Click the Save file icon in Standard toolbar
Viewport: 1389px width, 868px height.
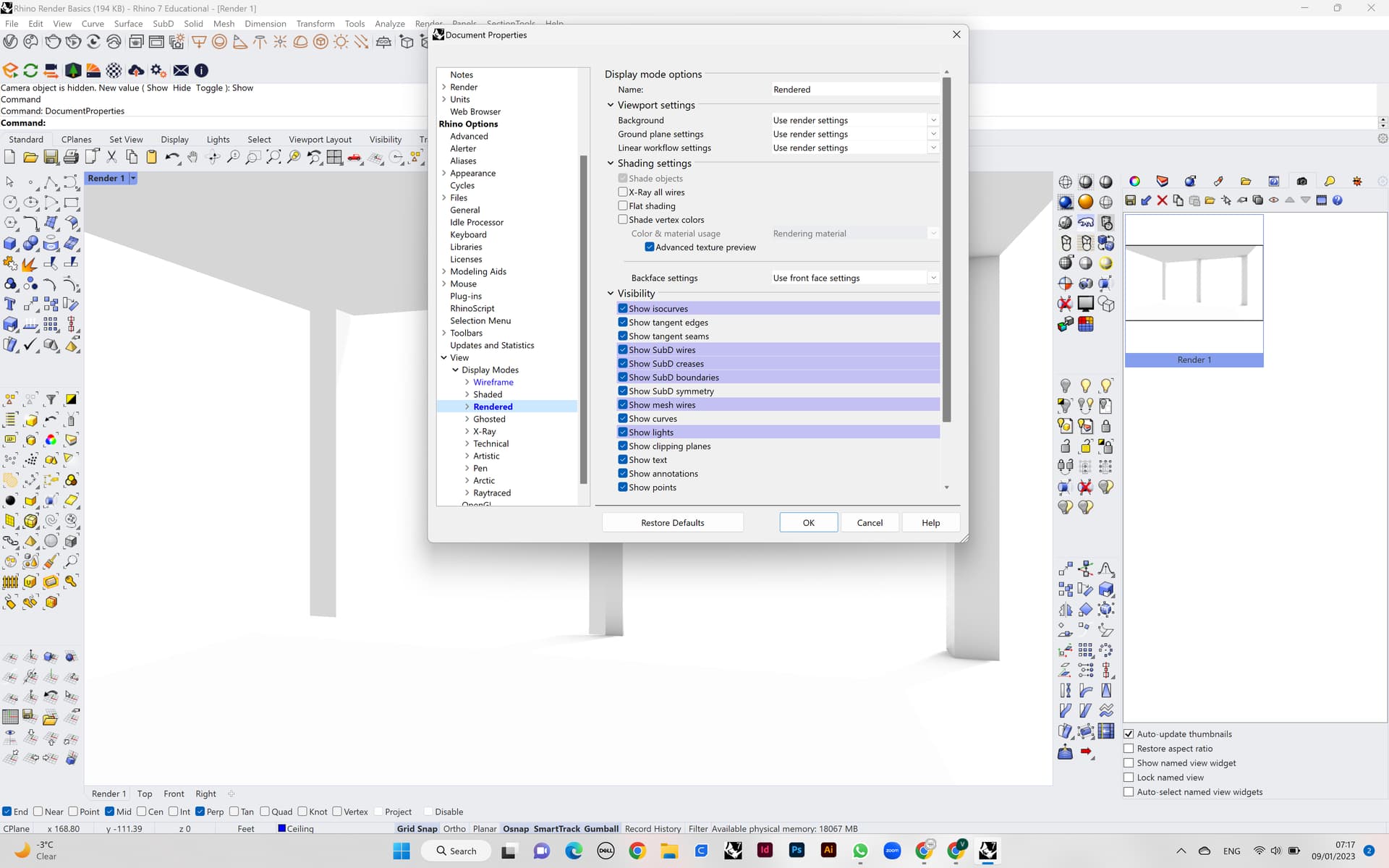(x=51, y=157)
